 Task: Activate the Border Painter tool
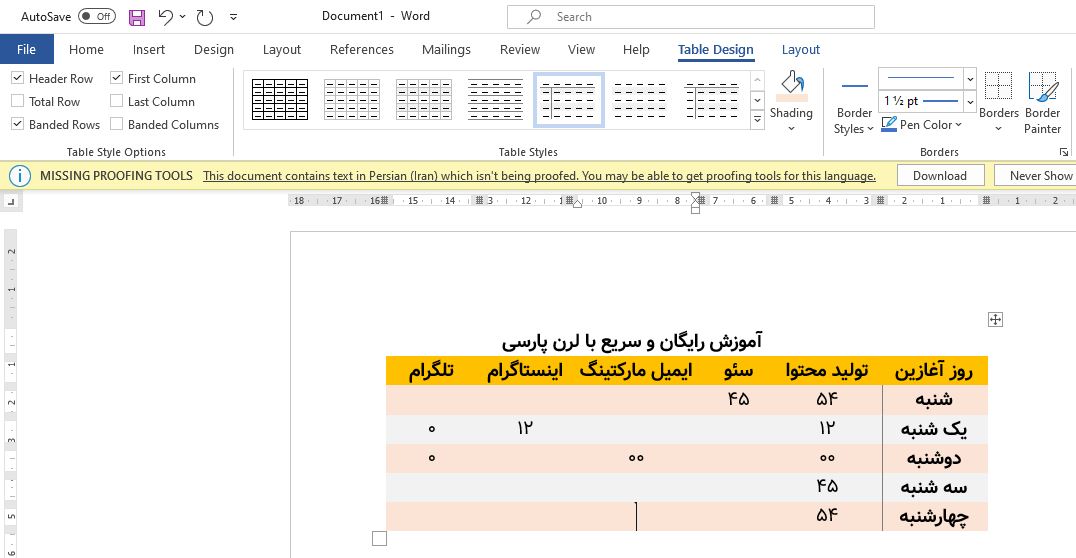1042,102
